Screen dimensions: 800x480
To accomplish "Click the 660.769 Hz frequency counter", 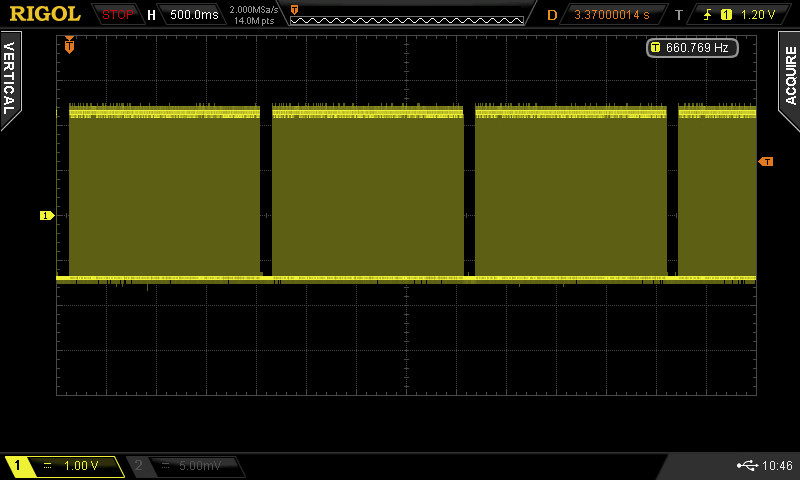I will coord(692,47).
